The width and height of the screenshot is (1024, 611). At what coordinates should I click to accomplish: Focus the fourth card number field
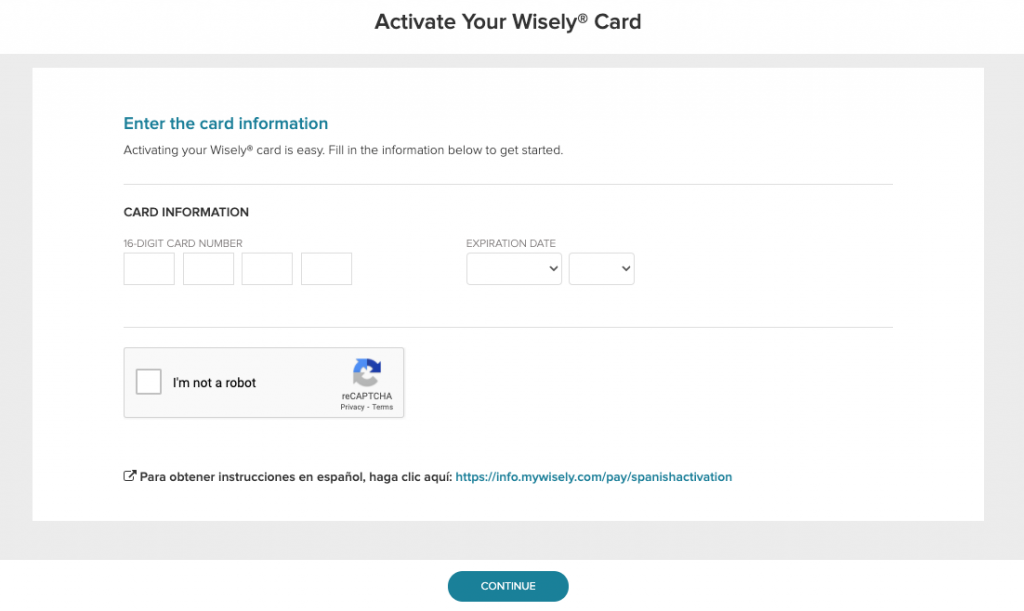coord(325,268)
